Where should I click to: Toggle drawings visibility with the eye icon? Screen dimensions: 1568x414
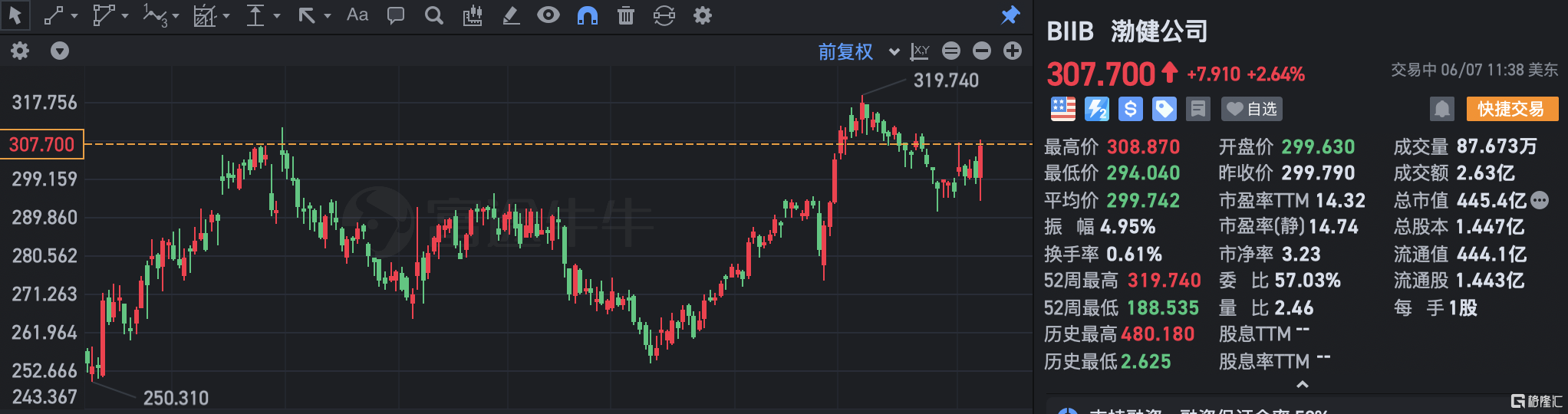[x=548, y=15]
